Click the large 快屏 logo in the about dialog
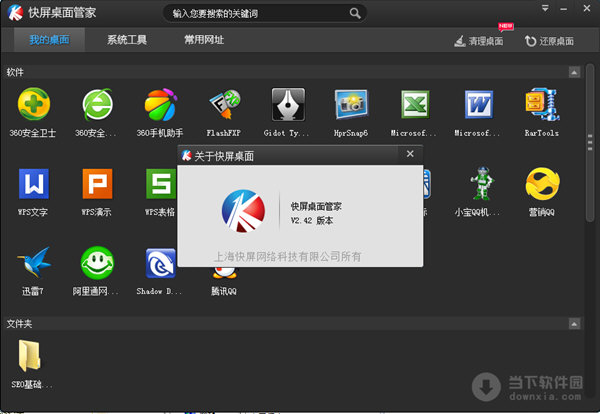The height and width of the screenshot is (414, 600). point(243,211)
